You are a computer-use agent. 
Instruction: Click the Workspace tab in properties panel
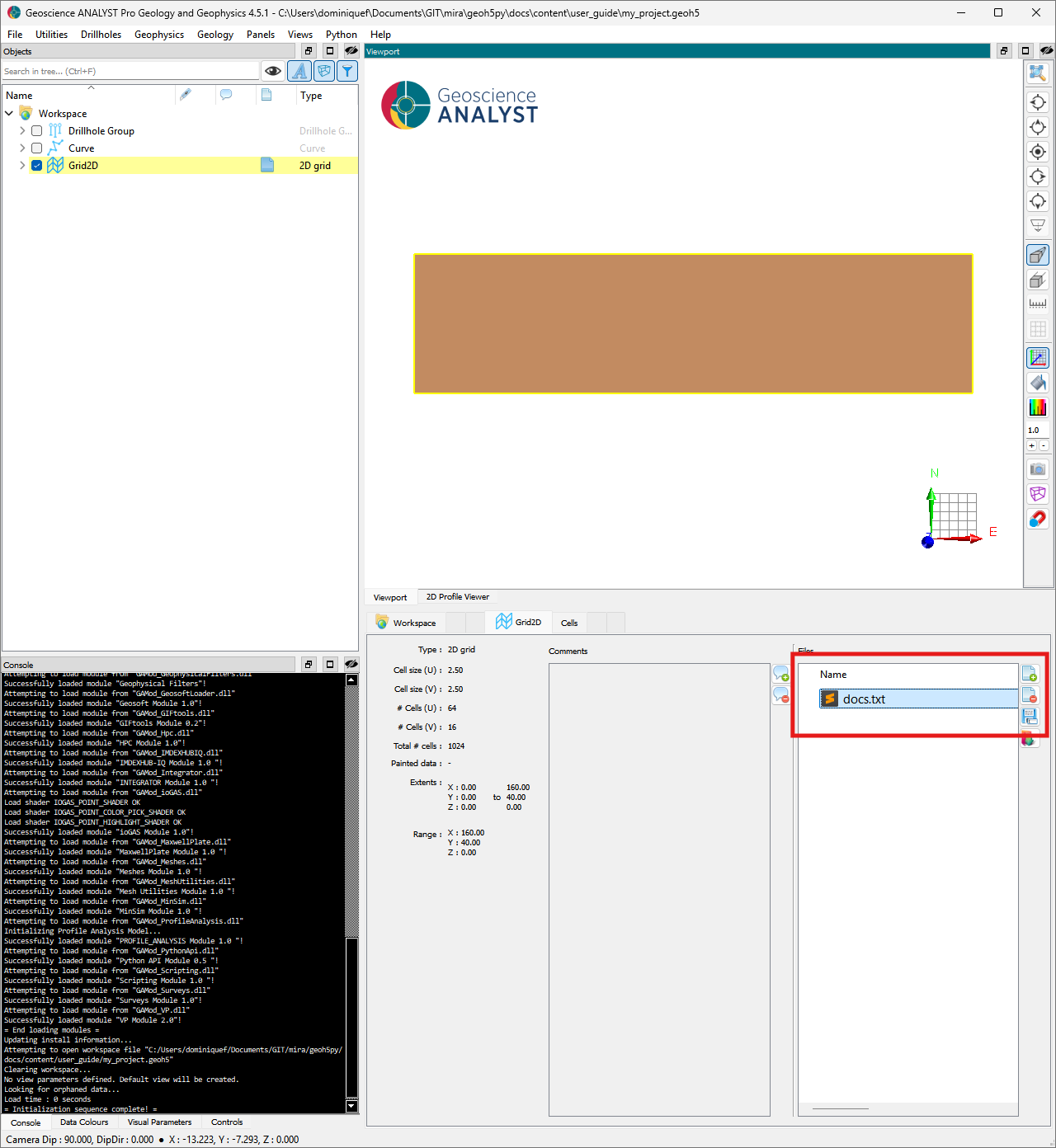(x=405, y=623)
